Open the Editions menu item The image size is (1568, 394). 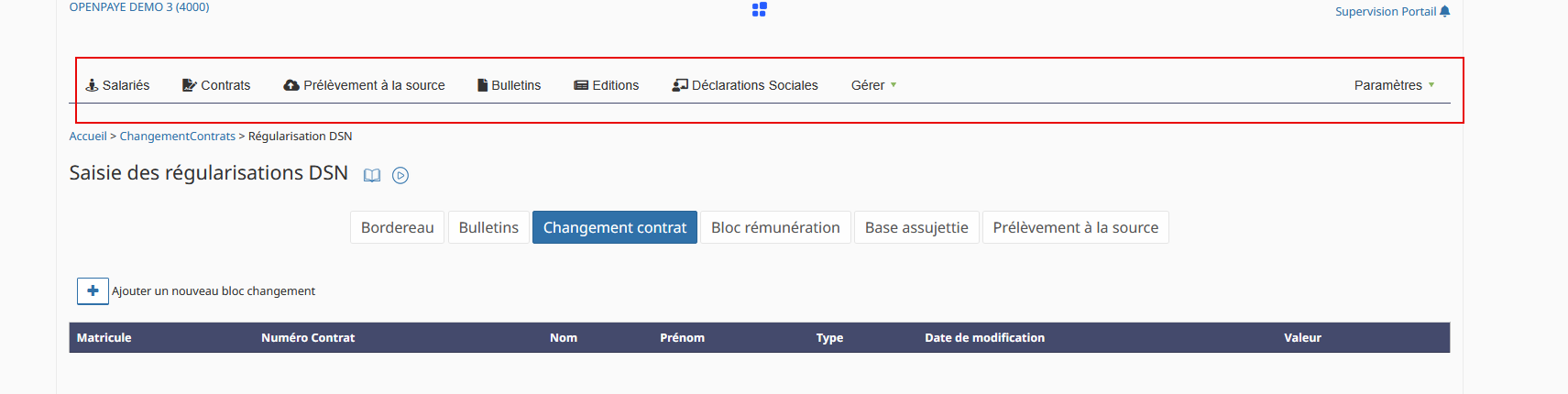(607, 85)
